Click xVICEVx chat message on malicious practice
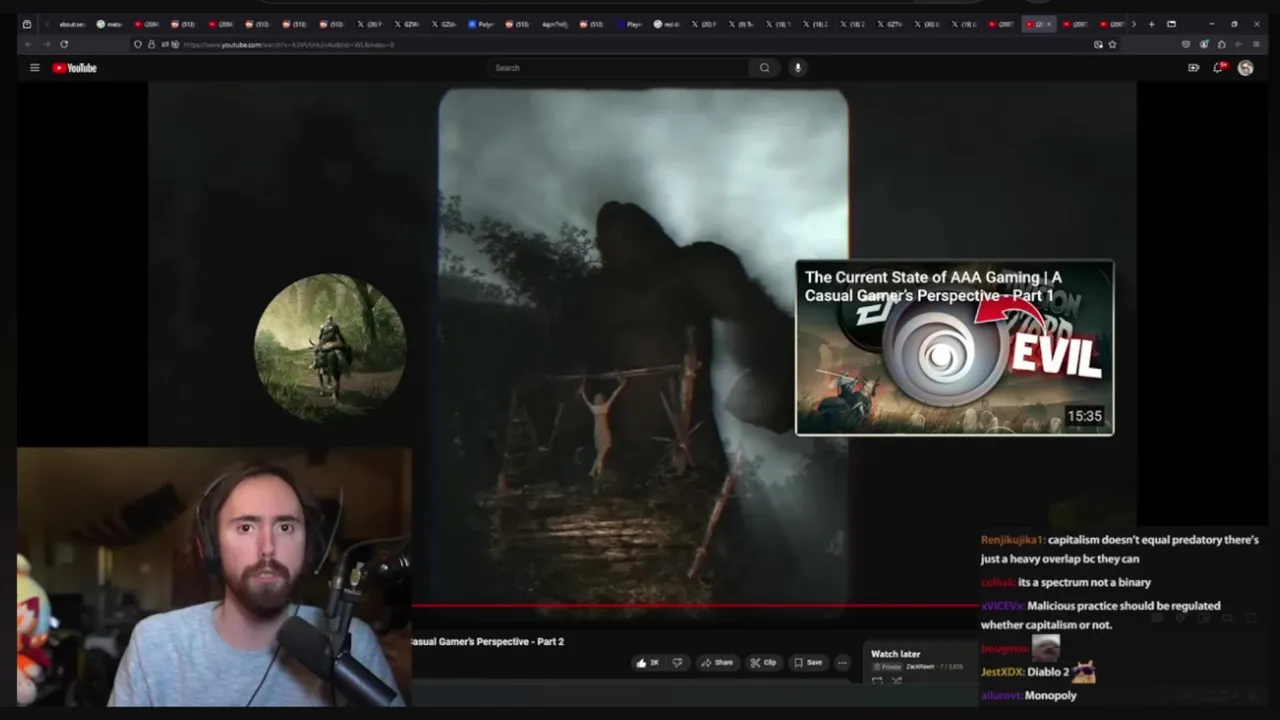The width and height of the screenshot is (1280, 720). [1101, 615]
